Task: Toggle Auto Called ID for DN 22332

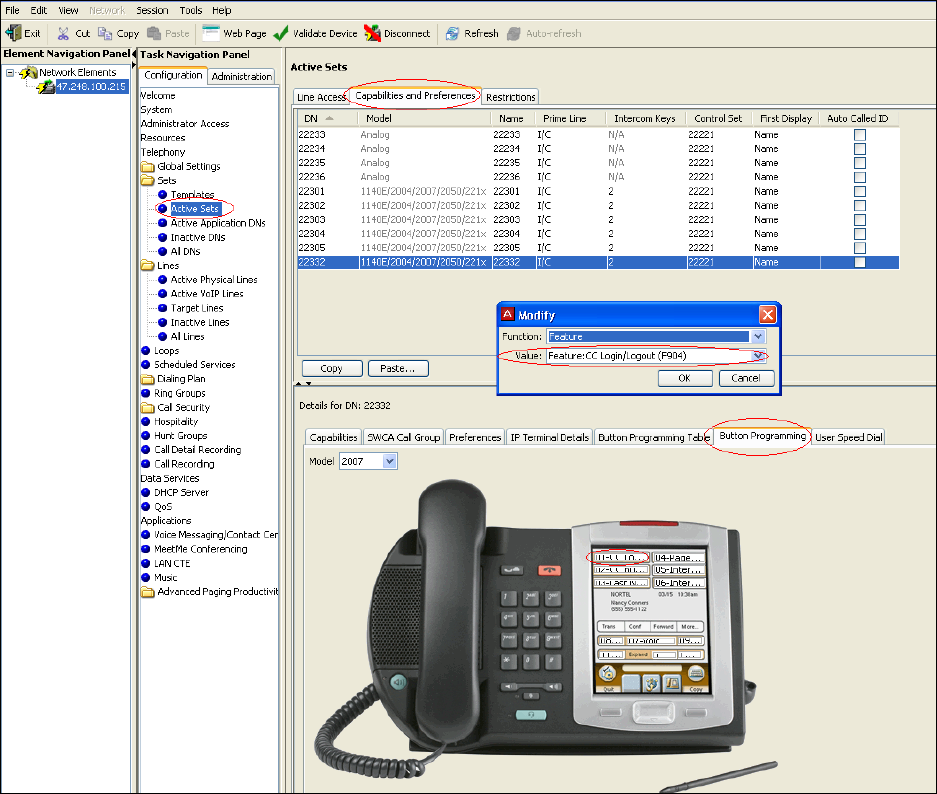Action: coord(859,262)
